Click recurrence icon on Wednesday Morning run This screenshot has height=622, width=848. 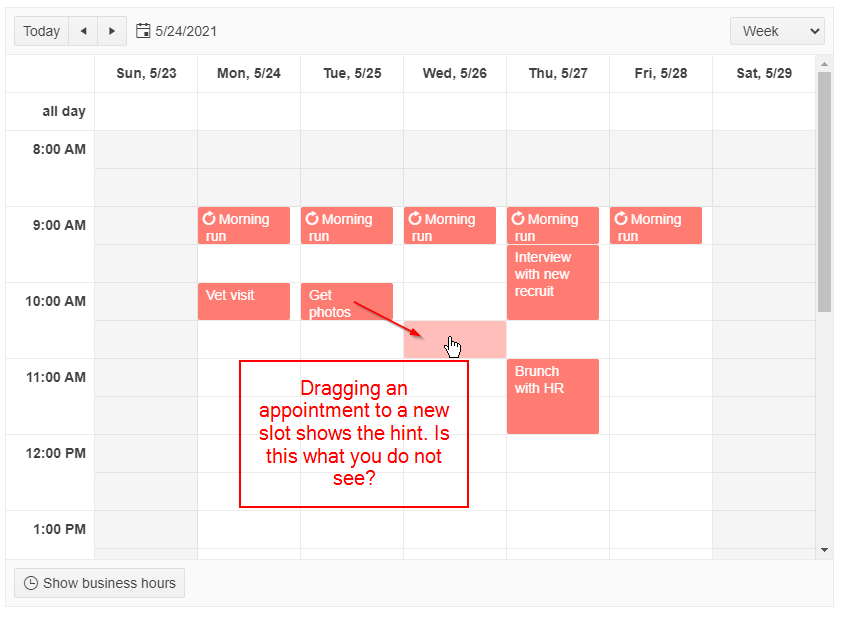[415, 219]
